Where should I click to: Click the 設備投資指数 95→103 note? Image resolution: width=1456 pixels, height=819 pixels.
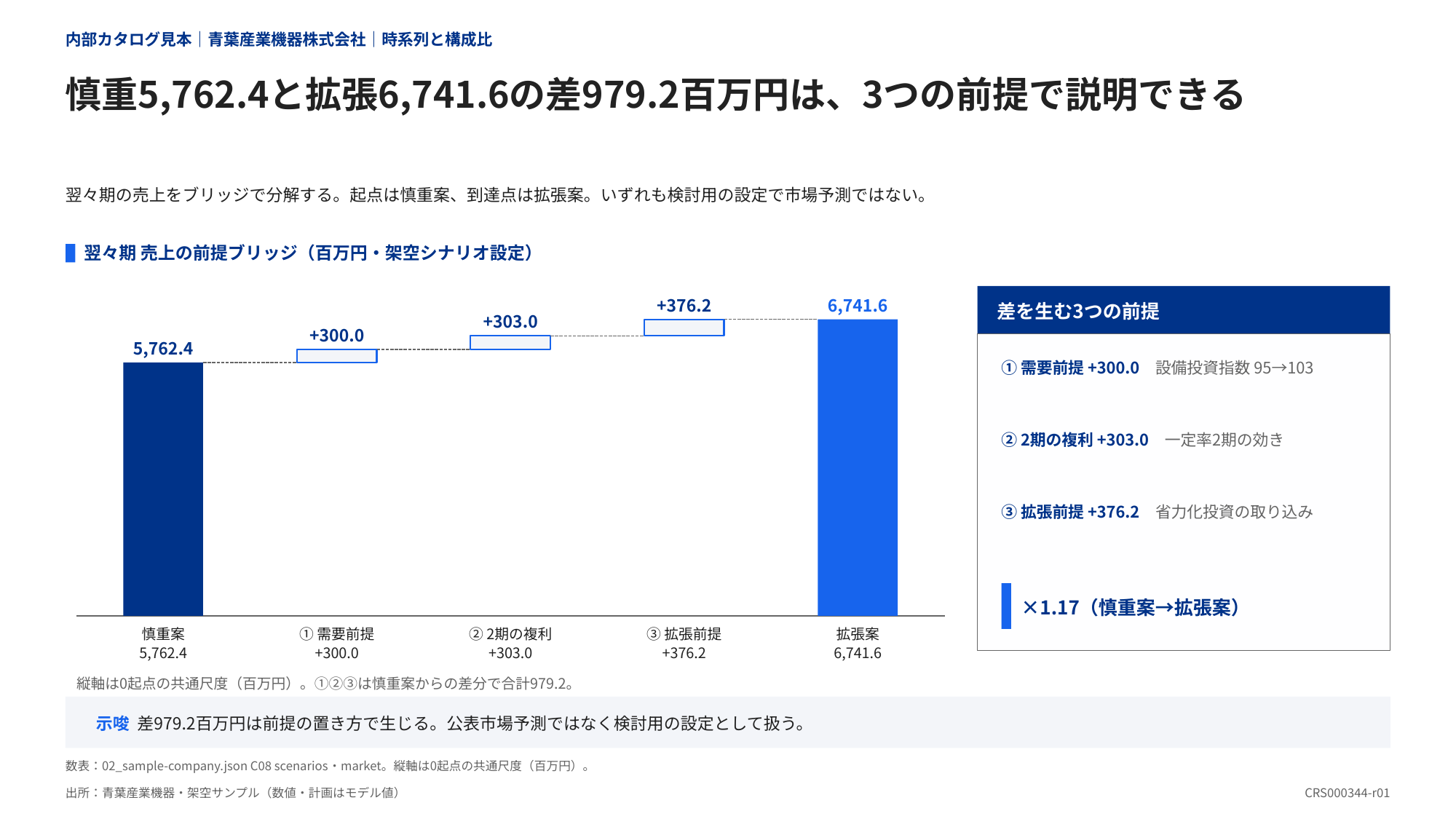(x=1235, y=368)
